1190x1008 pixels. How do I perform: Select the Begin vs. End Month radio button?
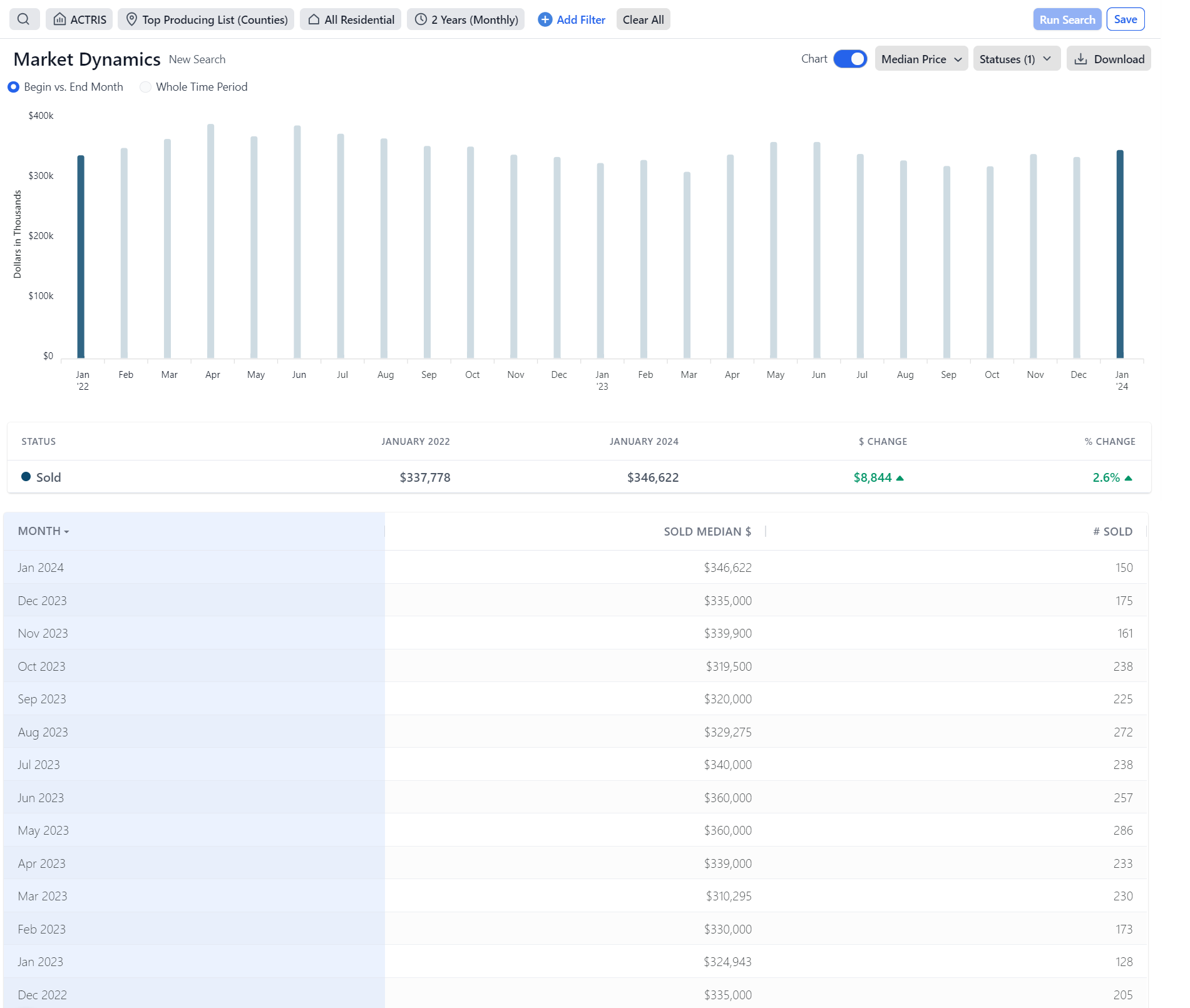(14, 87)
